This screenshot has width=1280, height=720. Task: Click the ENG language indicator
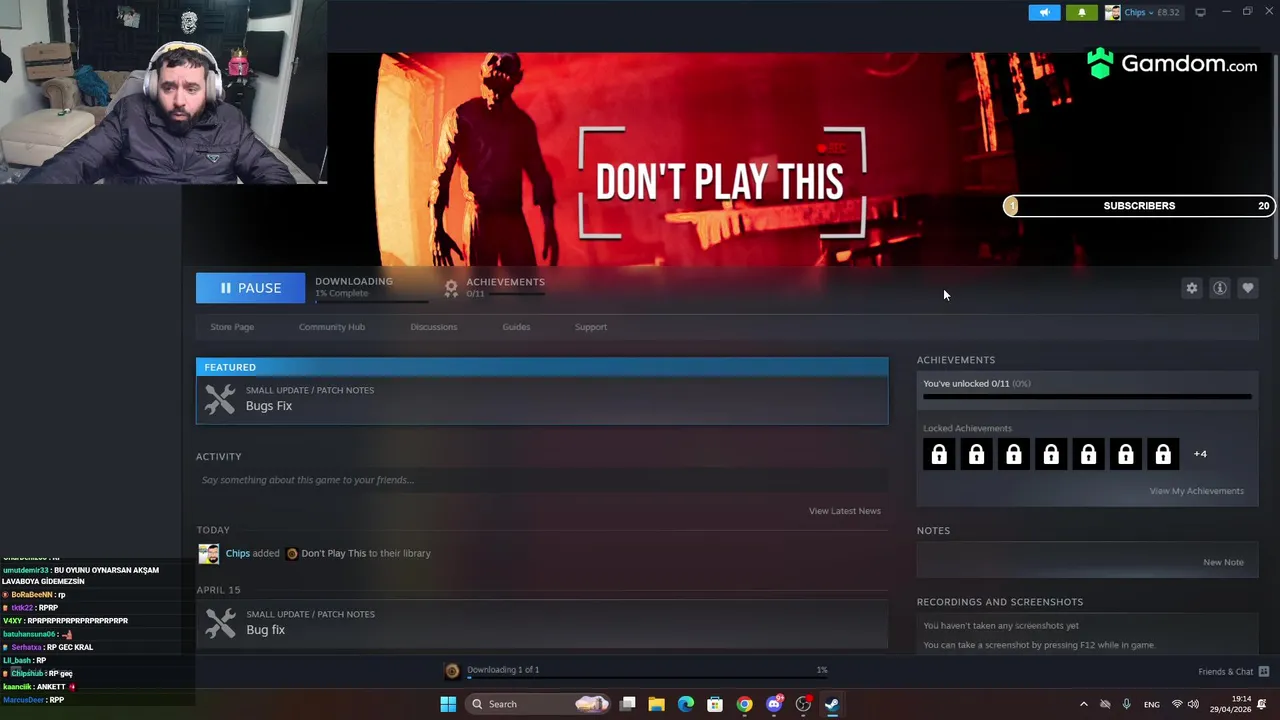pyautogui.click(x=1152, y=704)
